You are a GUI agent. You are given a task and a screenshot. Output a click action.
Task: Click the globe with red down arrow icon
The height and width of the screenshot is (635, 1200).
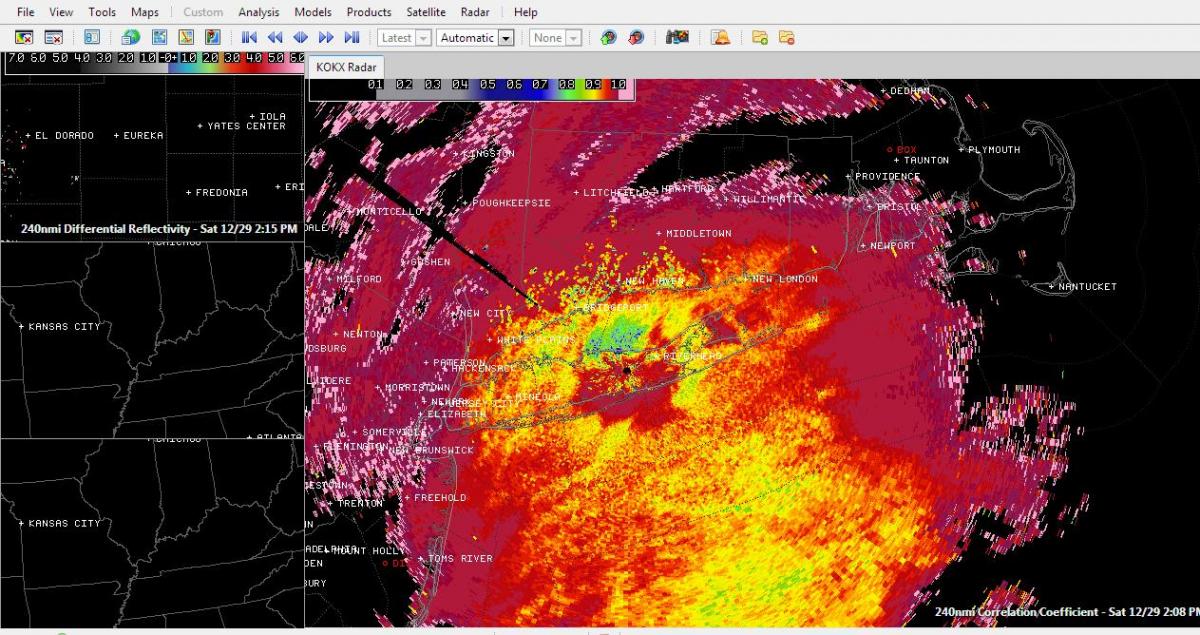click(636, 37)
